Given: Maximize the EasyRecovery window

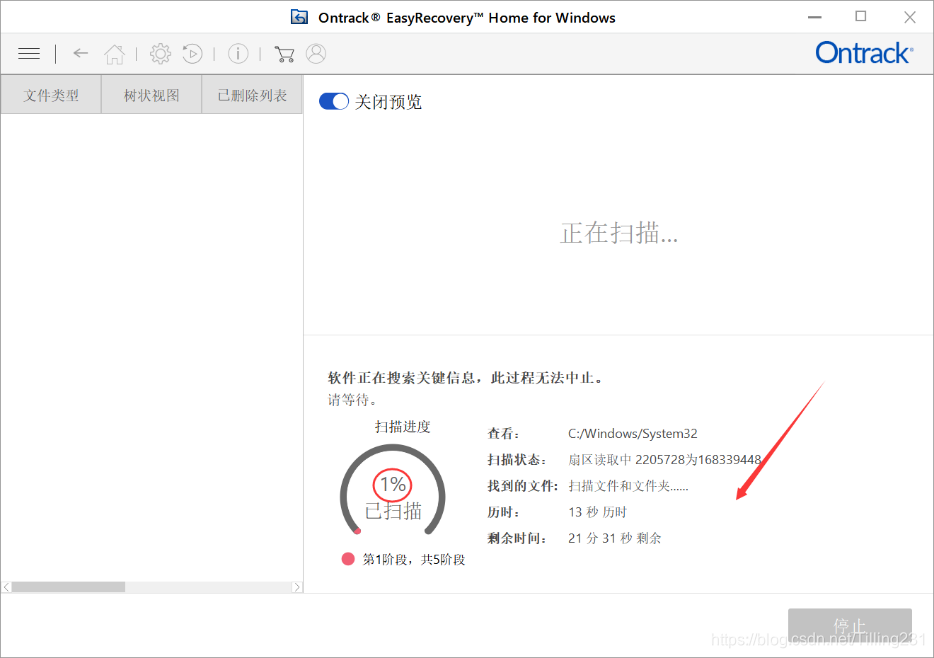Looking at the screenshot, I should [x=861, y=17].
